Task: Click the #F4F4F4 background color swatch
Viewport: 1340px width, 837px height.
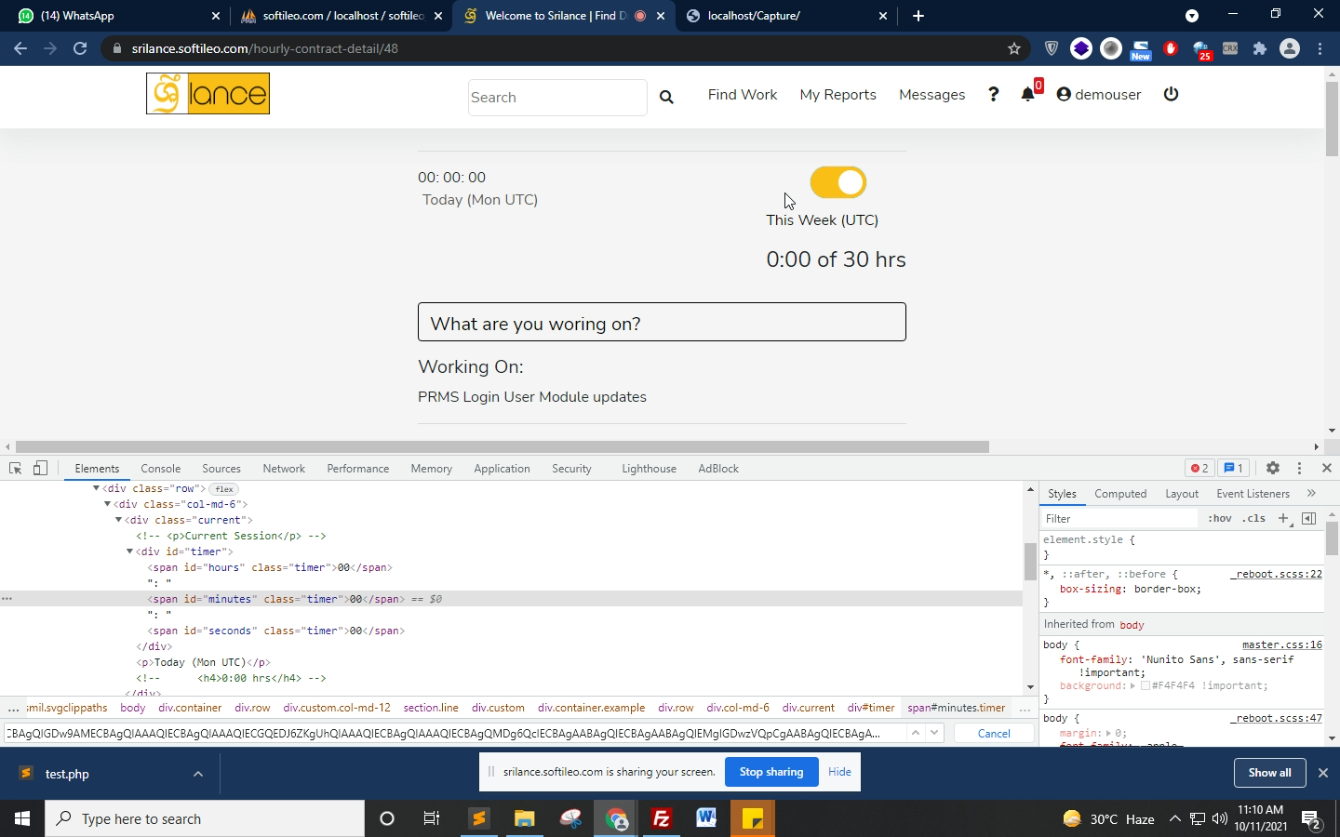Action: tap(1146, 686)
